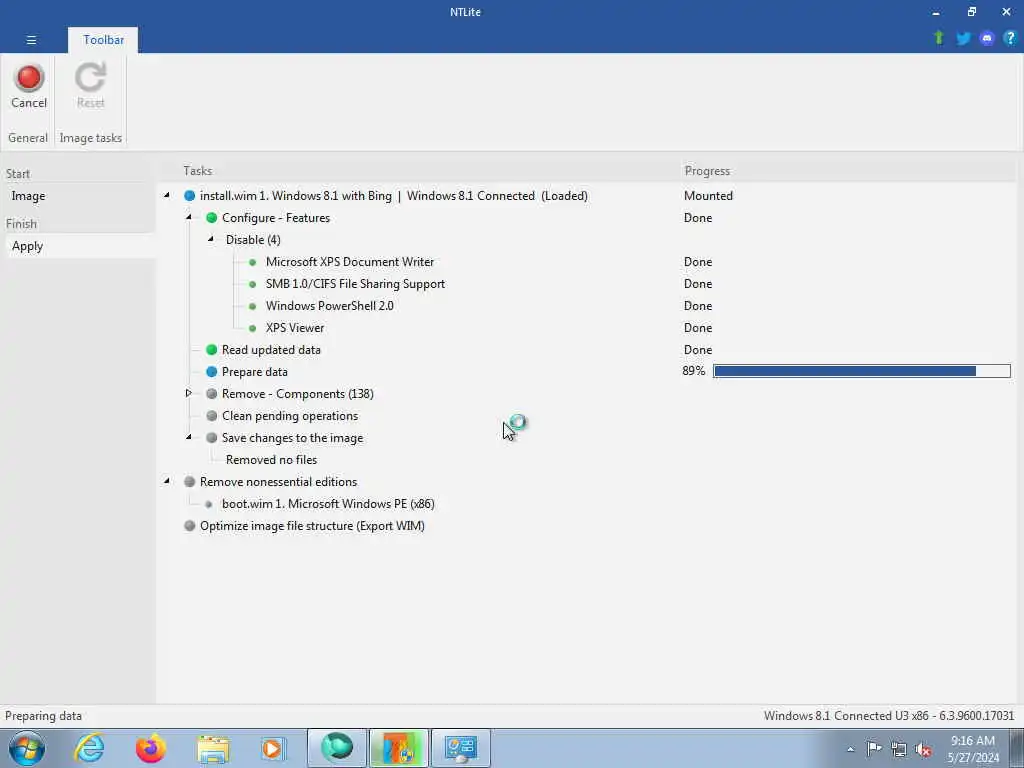Image resolution: width=1024 pixels, height=768 pixels.
Task: Open the Windows Start button
Action: point(27,748)
